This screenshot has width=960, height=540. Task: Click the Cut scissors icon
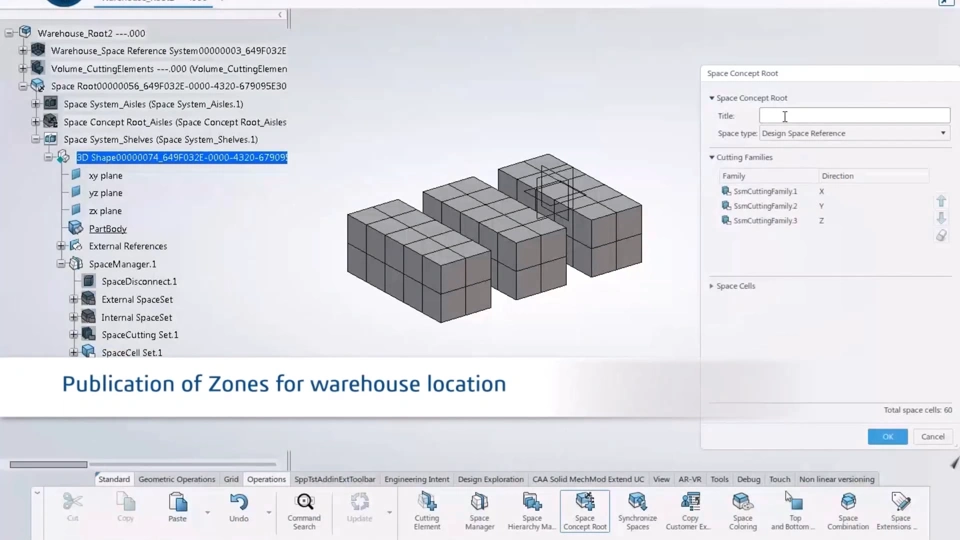[x=72, y=502]
